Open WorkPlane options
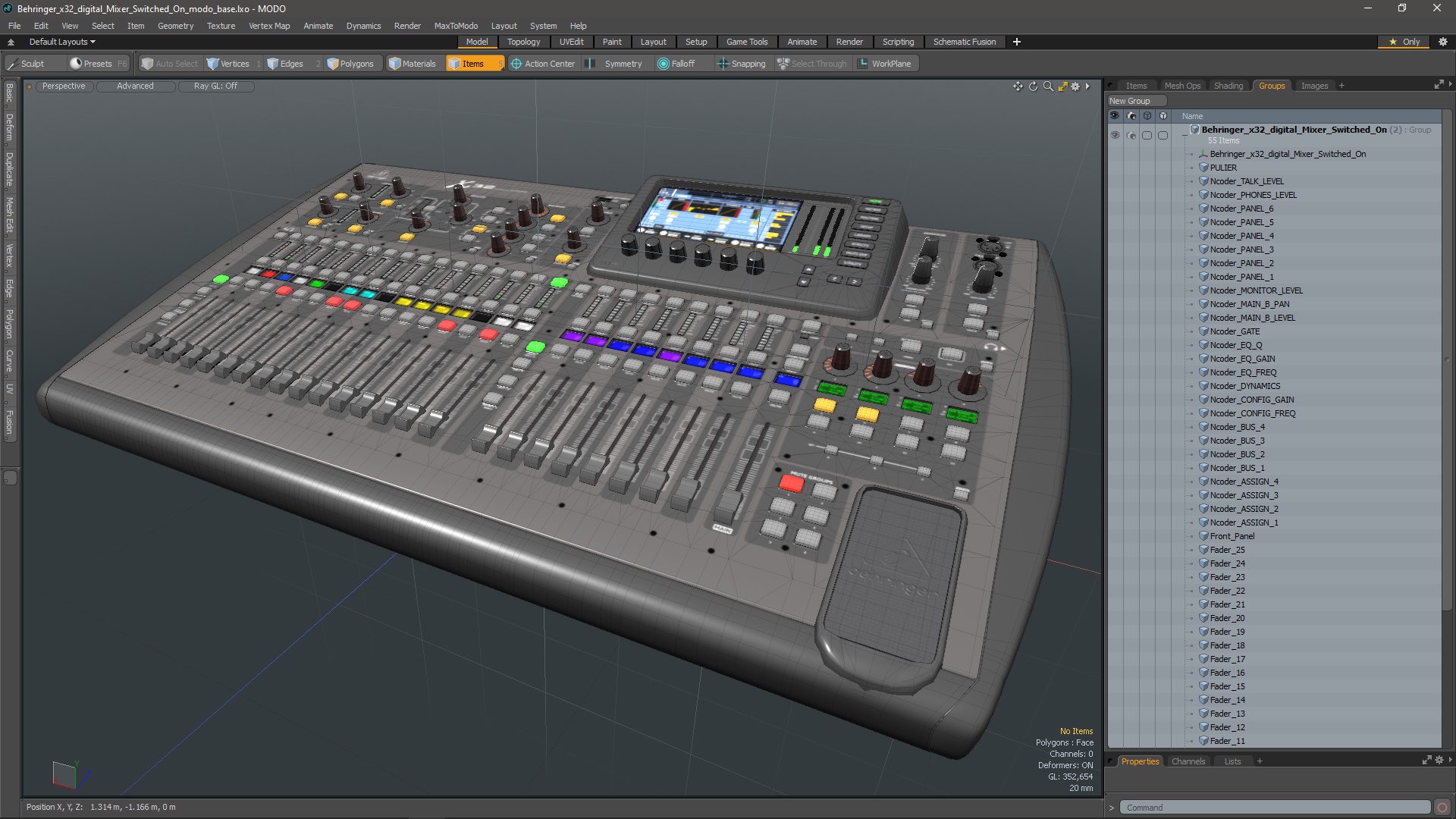This screenshot has width=1456, height=819. (x=884, y=64)
